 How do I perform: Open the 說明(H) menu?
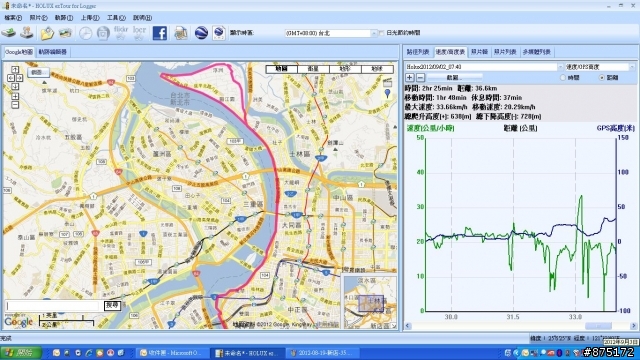pyautogui.click(x=142, y=18)
